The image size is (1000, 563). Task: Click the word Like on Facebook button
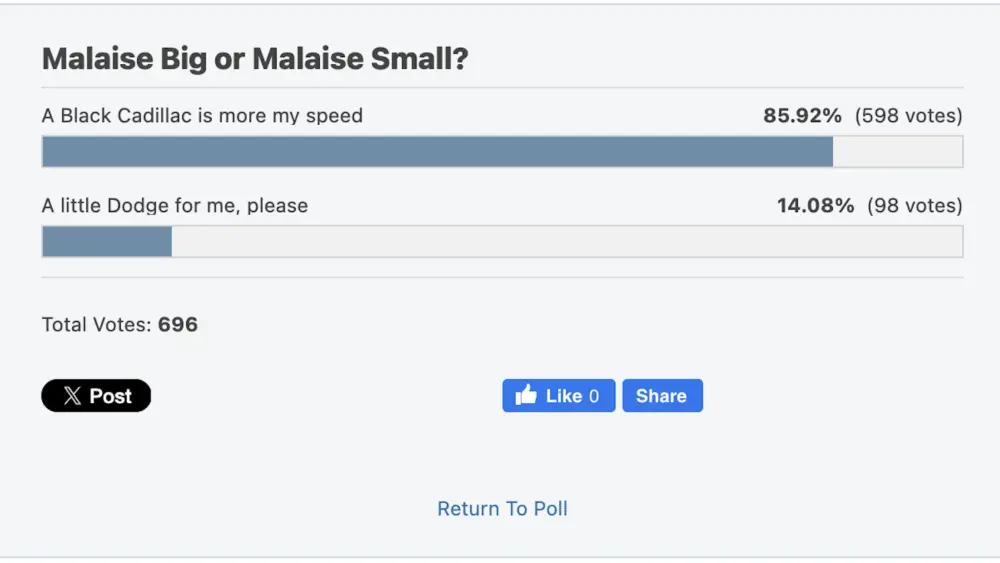[564, 396]
